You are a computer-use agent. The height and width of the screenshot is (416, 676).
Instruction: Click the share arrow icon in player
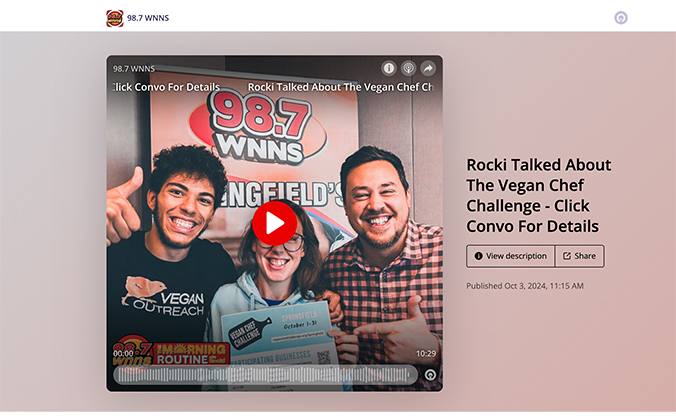pyautogui.click(x=428, y=68)
